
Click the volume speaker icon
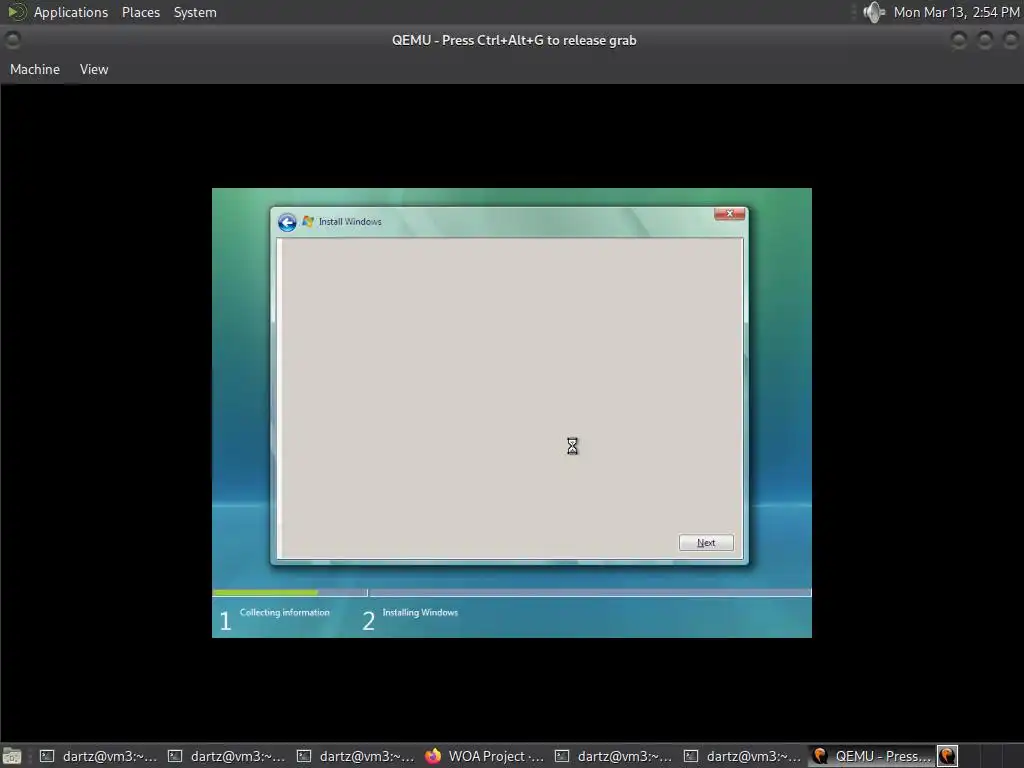coord(874,12)
